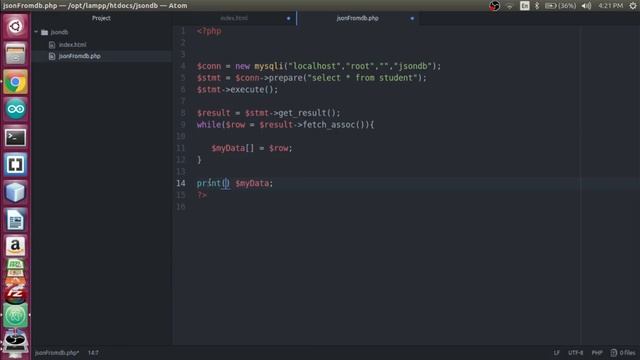Click line number 9 in gutter
The height and width of the screenshot is (360, 640).
pyautogui.click(x=183, y=125)
